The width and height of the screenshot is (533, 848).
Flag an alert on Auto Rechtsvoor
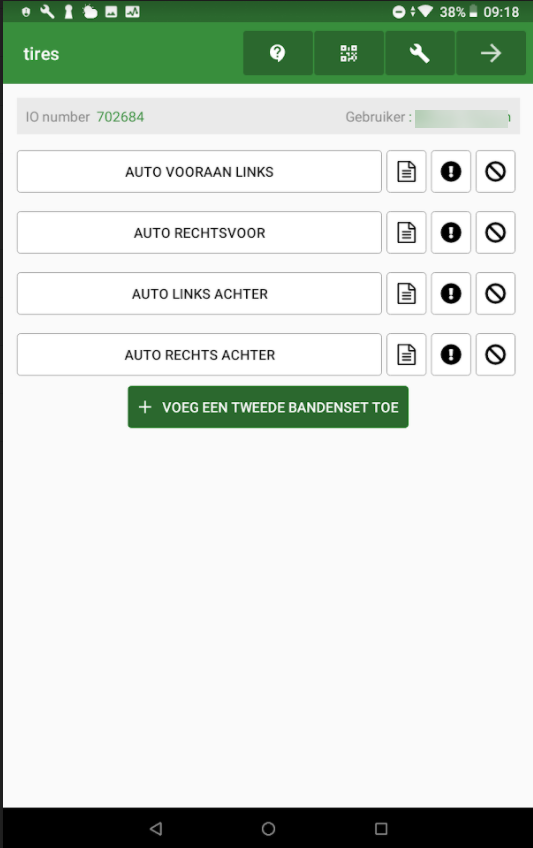[x=451, y=233]
